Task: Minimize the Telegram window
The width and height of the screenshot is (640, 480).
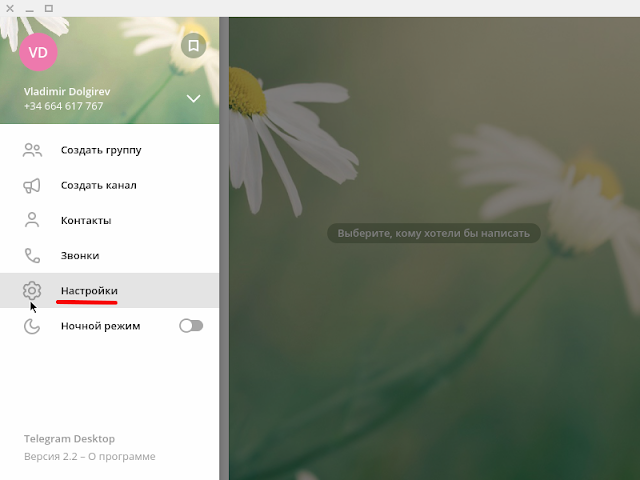Action: 29,9
